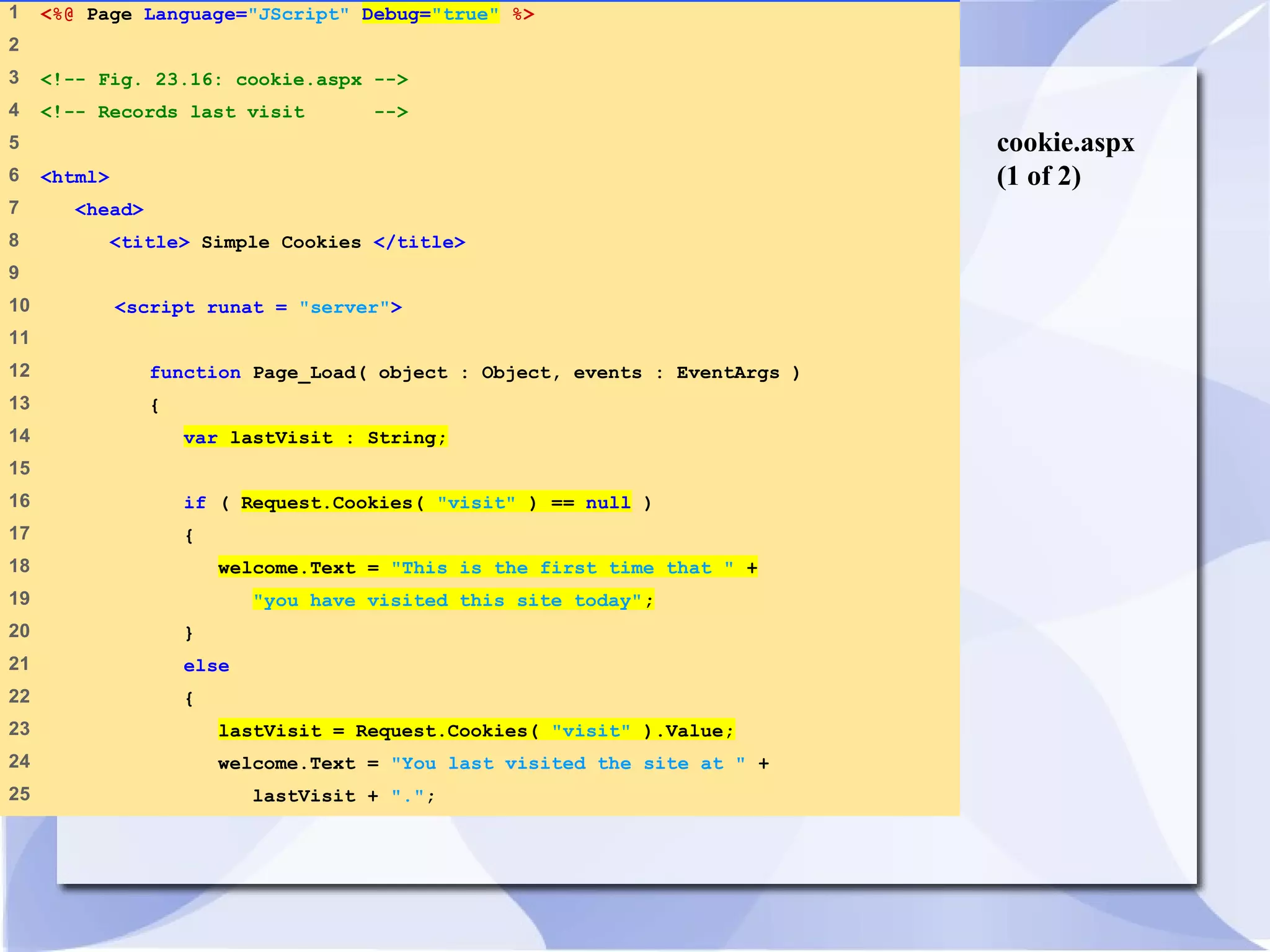Click the '(1 of 2)' slide label
Viewport: 1270px width, 952px height.
pyautogui.click(x=1039, y=177)
